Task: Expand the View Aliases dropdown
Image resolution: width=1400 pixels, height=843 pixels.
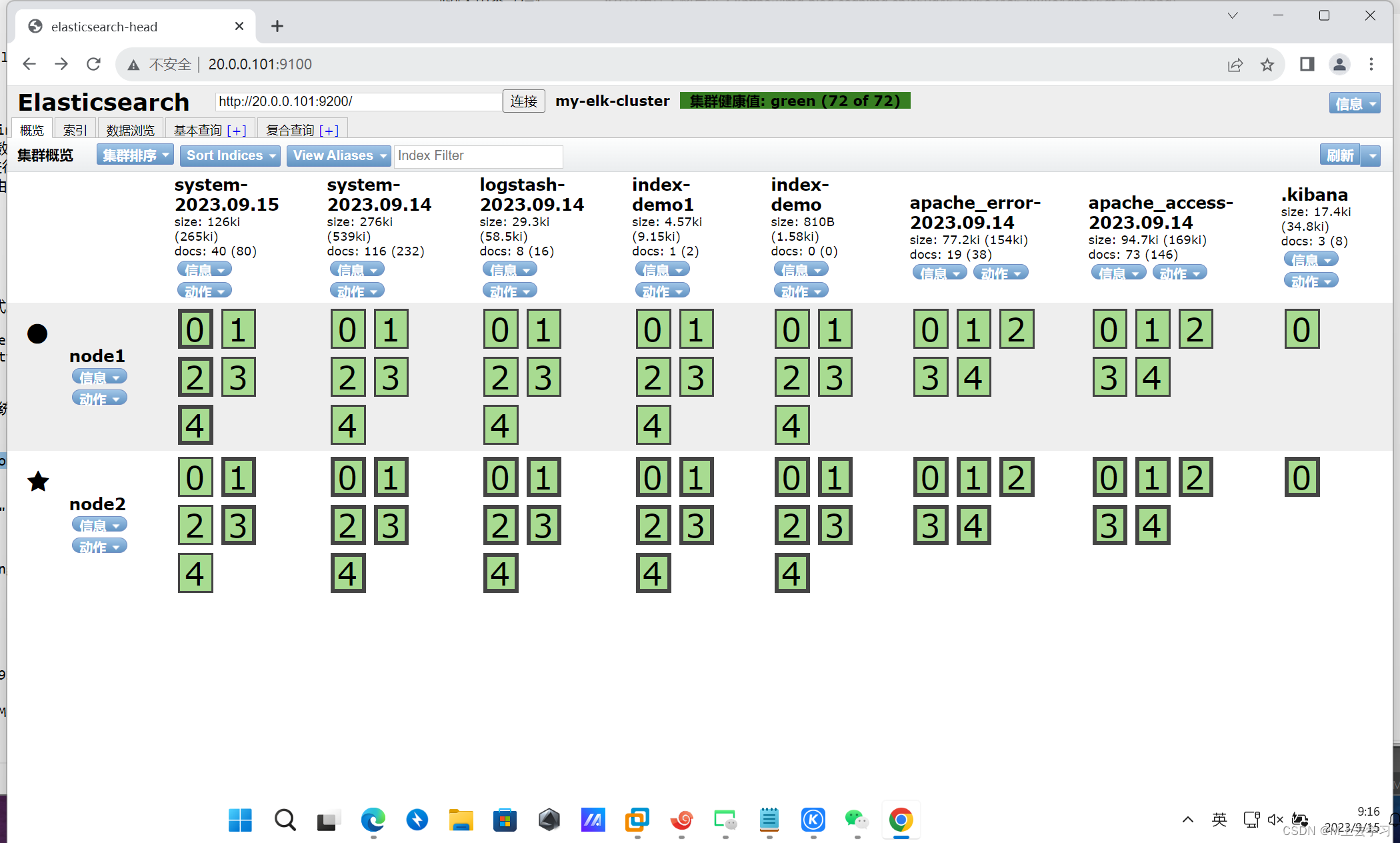Action: (339, 155)
